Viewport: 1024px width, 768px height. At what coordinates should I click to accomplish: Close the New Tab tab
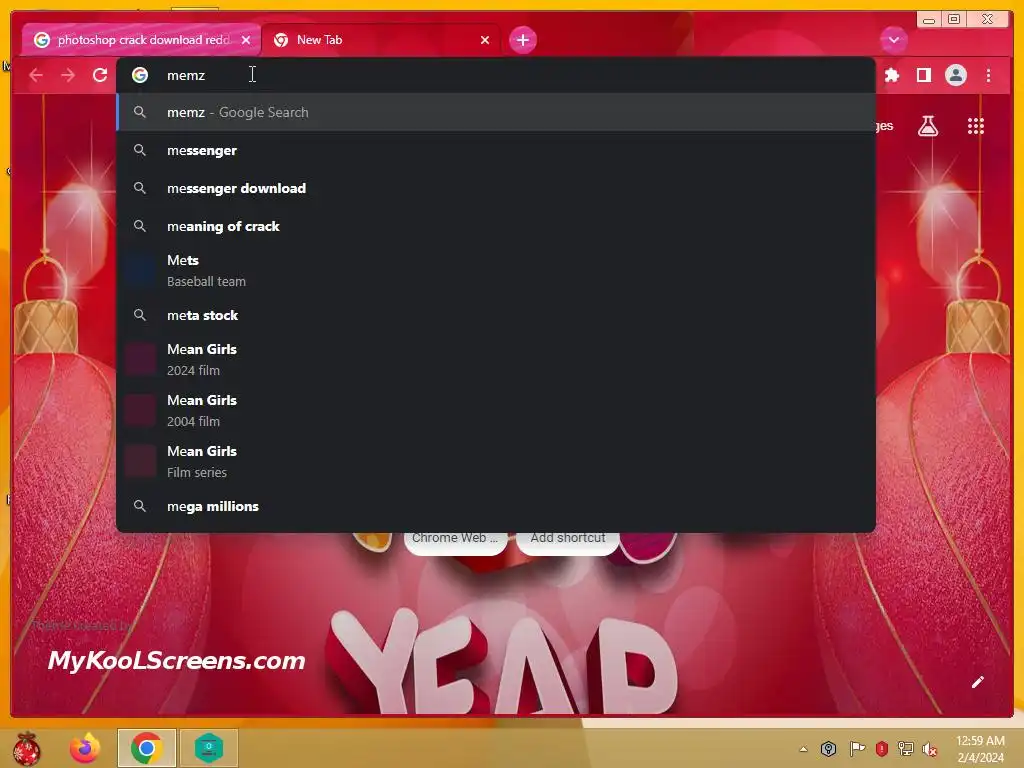(485, 40)
